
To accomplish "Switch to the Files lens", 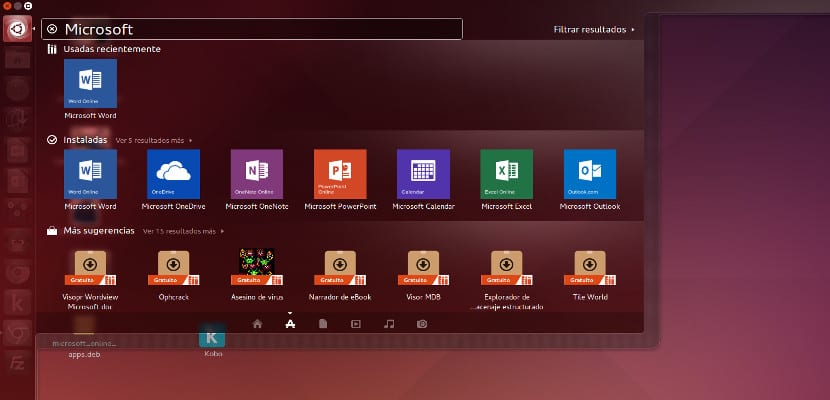I will (323, 324).
